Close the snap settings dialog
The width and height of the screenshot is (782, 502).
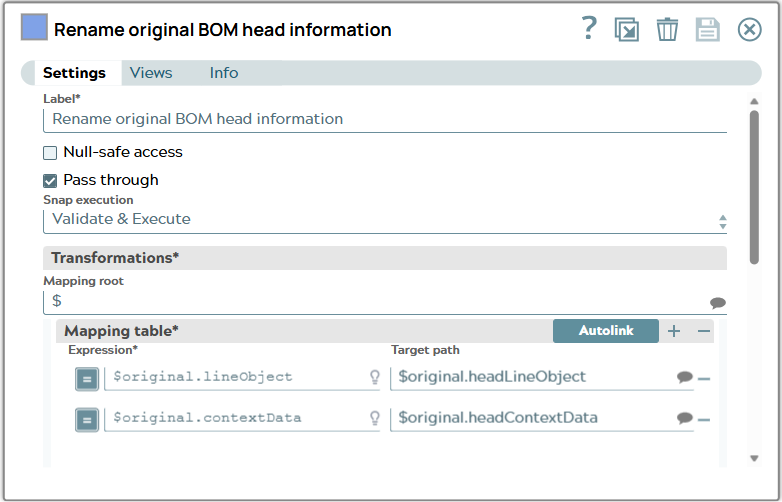point(750,29)
